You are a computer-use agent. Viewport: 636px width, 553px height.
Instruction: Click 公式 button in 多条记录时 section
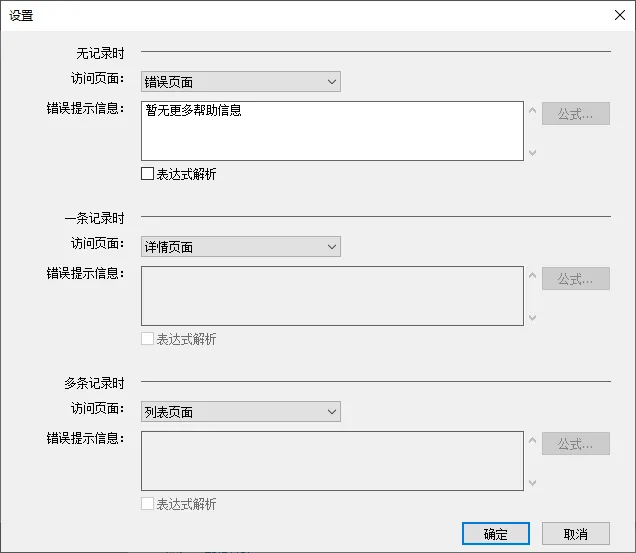[x=575, y=444]
